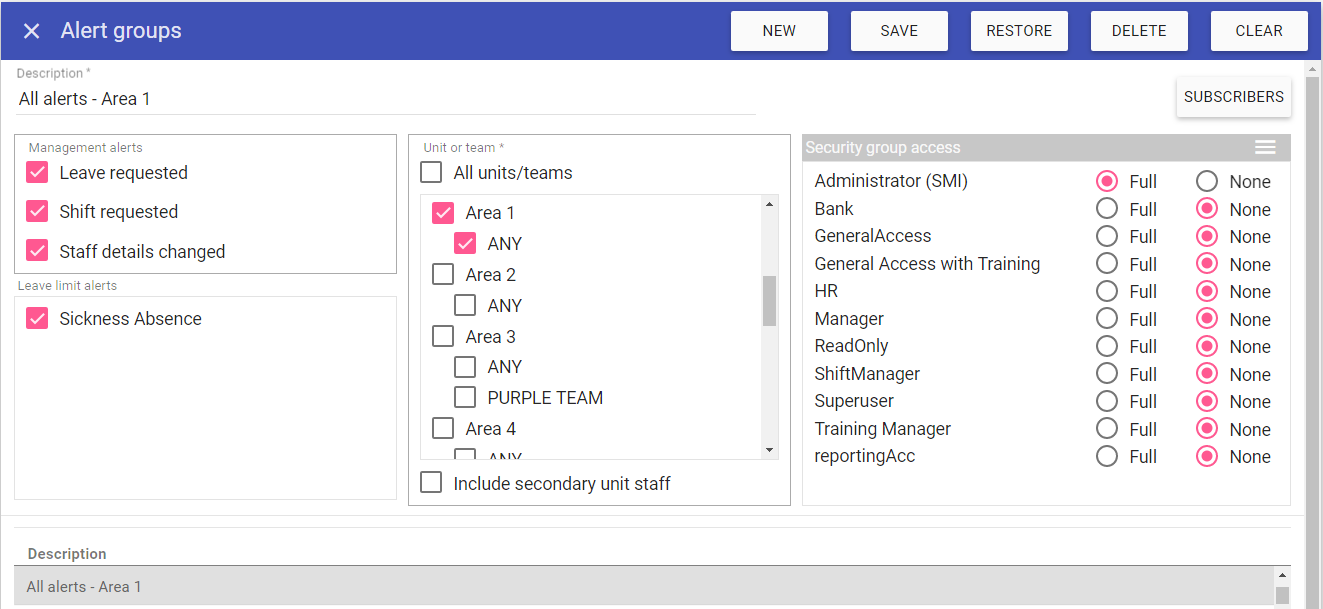The image size is (1323, 609).
Task: Delete the current alert group
Action: 1139,31
